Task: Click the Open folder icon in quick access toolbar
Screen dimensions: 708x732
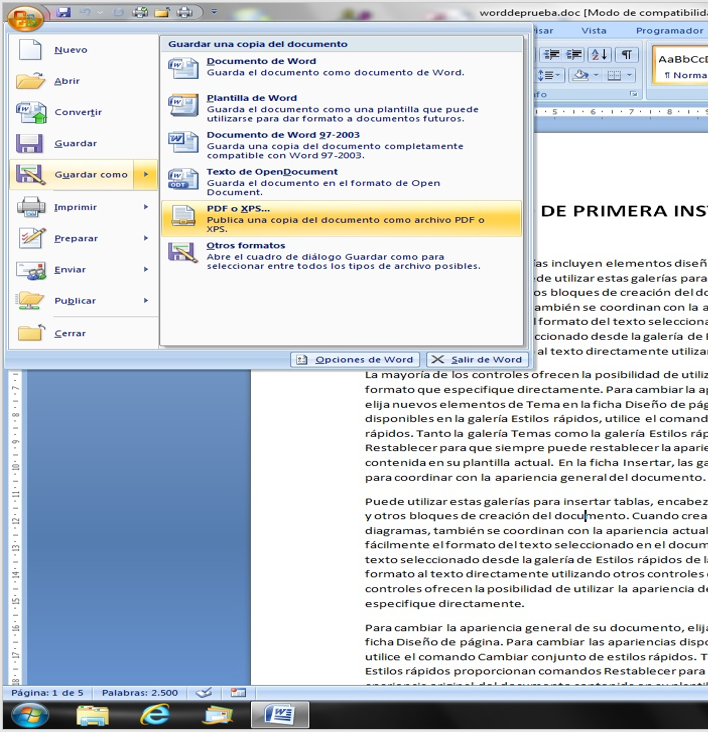Action: (x=162, y=12)
